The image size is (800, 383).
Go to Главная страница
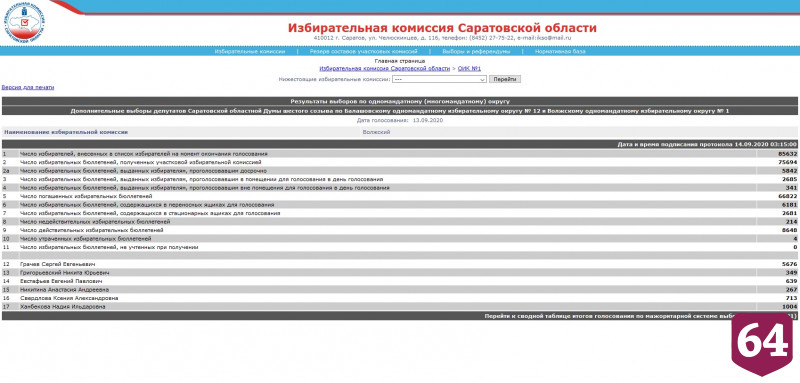[x=399, y=61]
